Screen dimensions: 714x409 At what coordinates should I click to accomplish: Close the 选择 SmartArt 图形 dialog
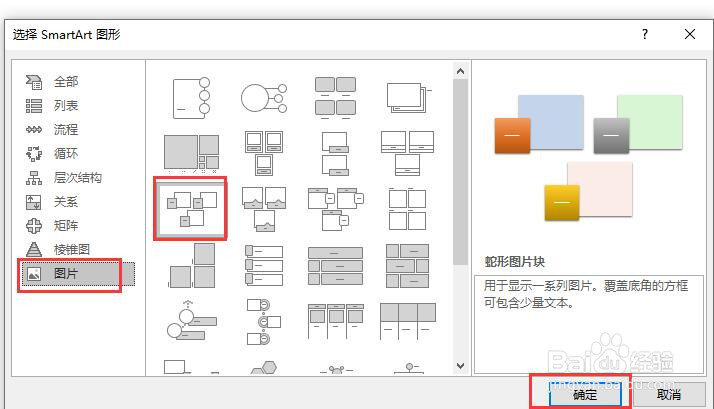click(x=690, y=34)
